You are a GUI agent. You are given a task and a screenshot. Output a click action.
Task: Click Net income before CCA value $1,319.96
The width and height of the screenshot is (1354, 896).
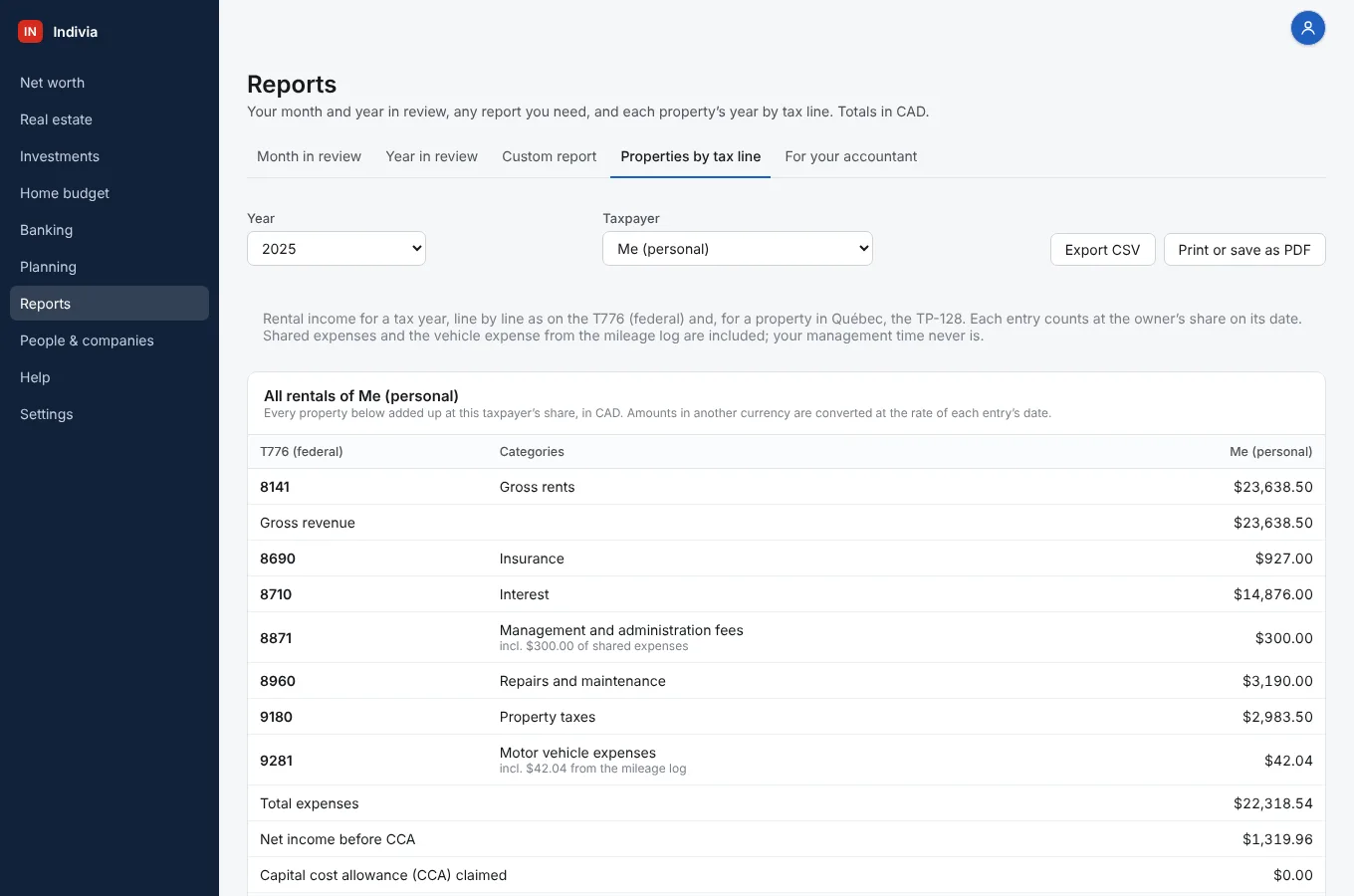1277,839
